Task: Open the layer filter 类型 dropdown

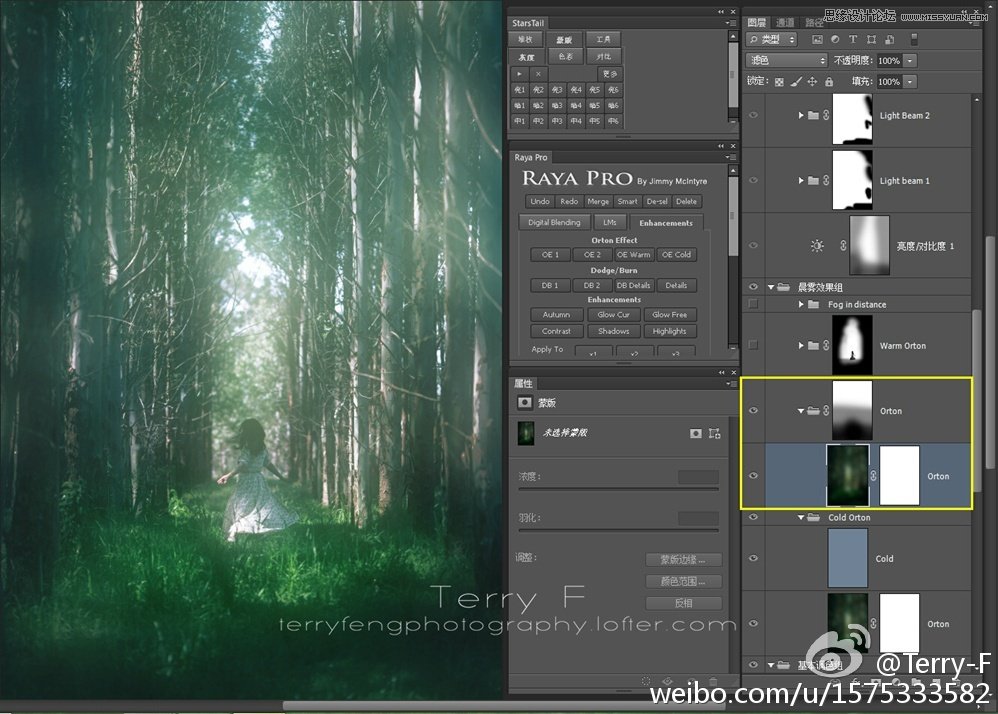Action: [x=772, y=39]
